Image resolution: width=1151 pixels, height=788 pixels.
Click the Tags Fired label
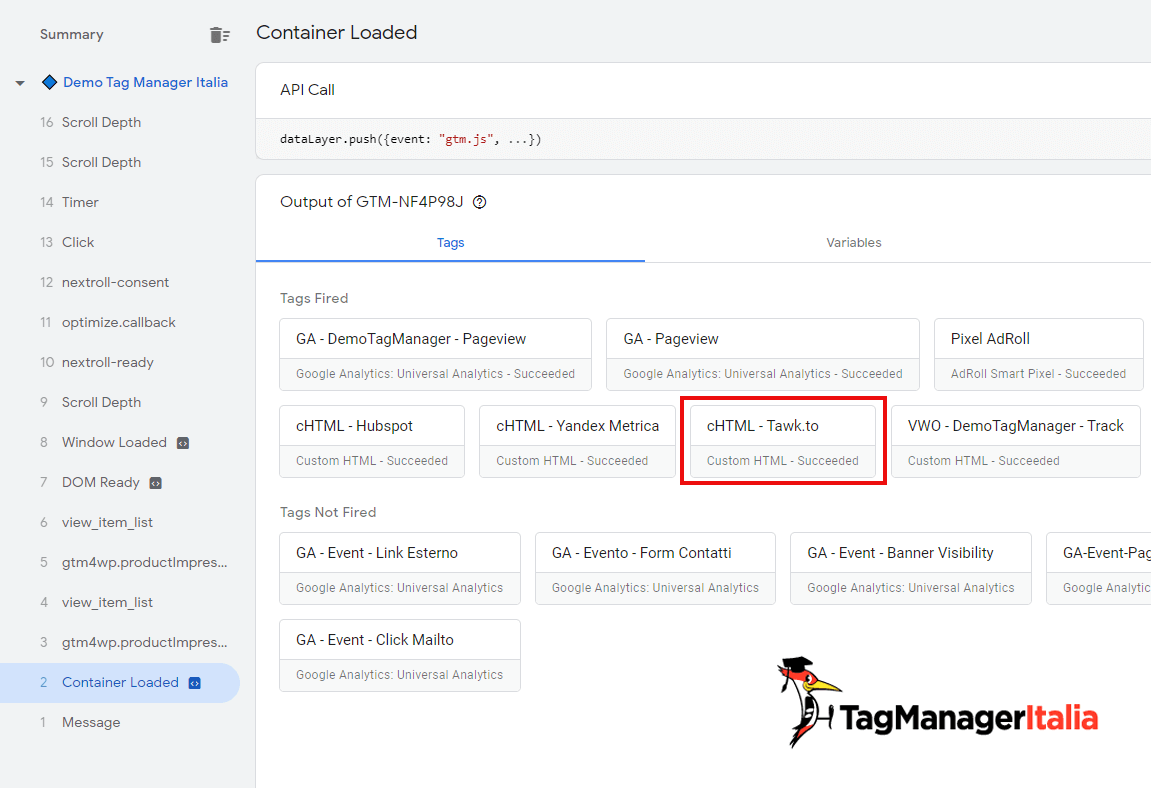[x=314, y=298]
